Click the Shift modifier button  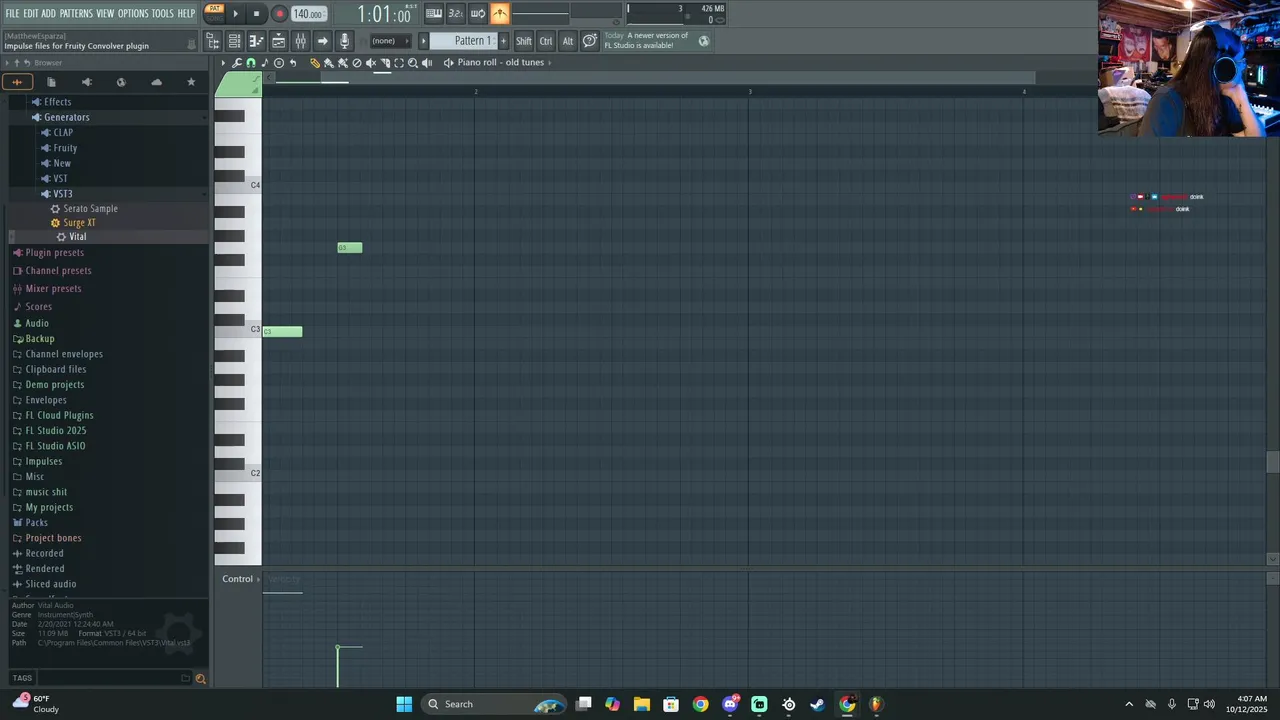click(x=524, y=41)
